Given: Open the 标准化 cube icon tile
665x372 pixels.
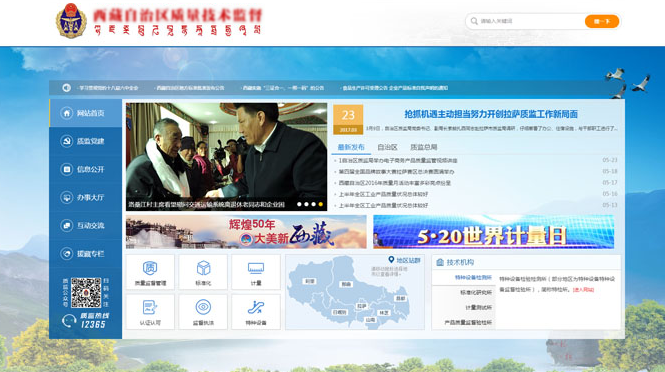Looking at the screenshot, I should 203,272.
